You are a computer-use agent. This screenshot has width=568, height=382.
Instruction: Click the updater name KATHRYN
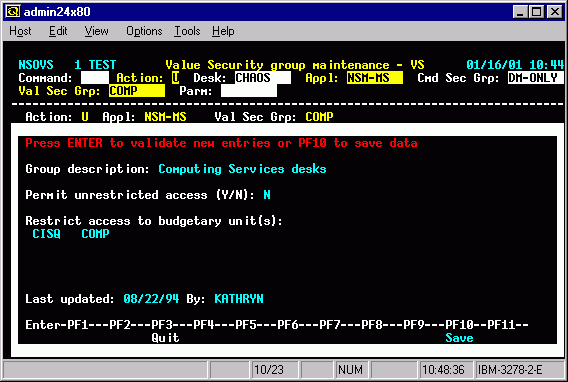[239, 299]
